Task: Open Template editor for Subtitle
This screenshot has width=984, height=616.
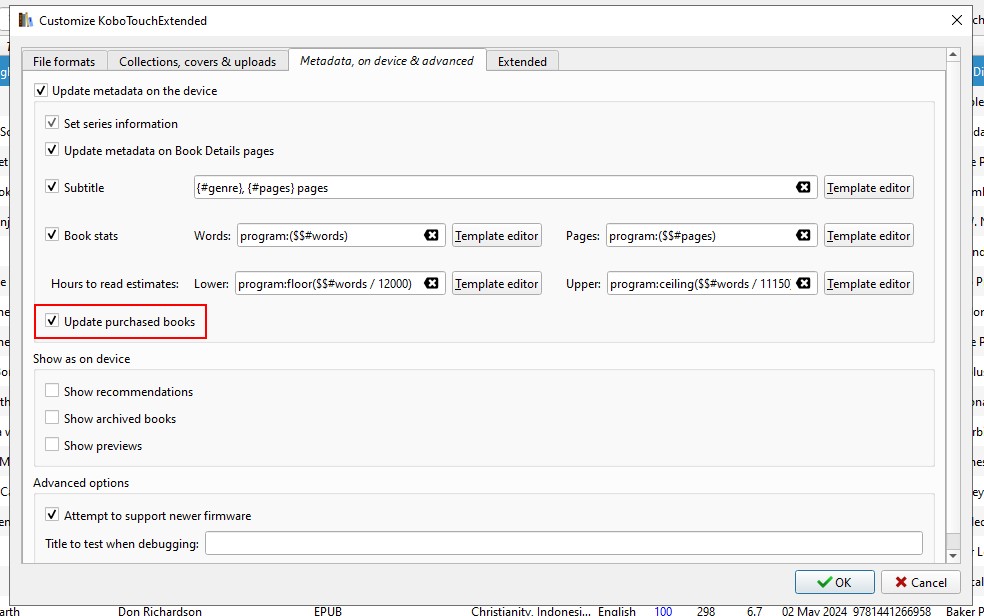Action: pyautogui.click(x=869, y=188)
